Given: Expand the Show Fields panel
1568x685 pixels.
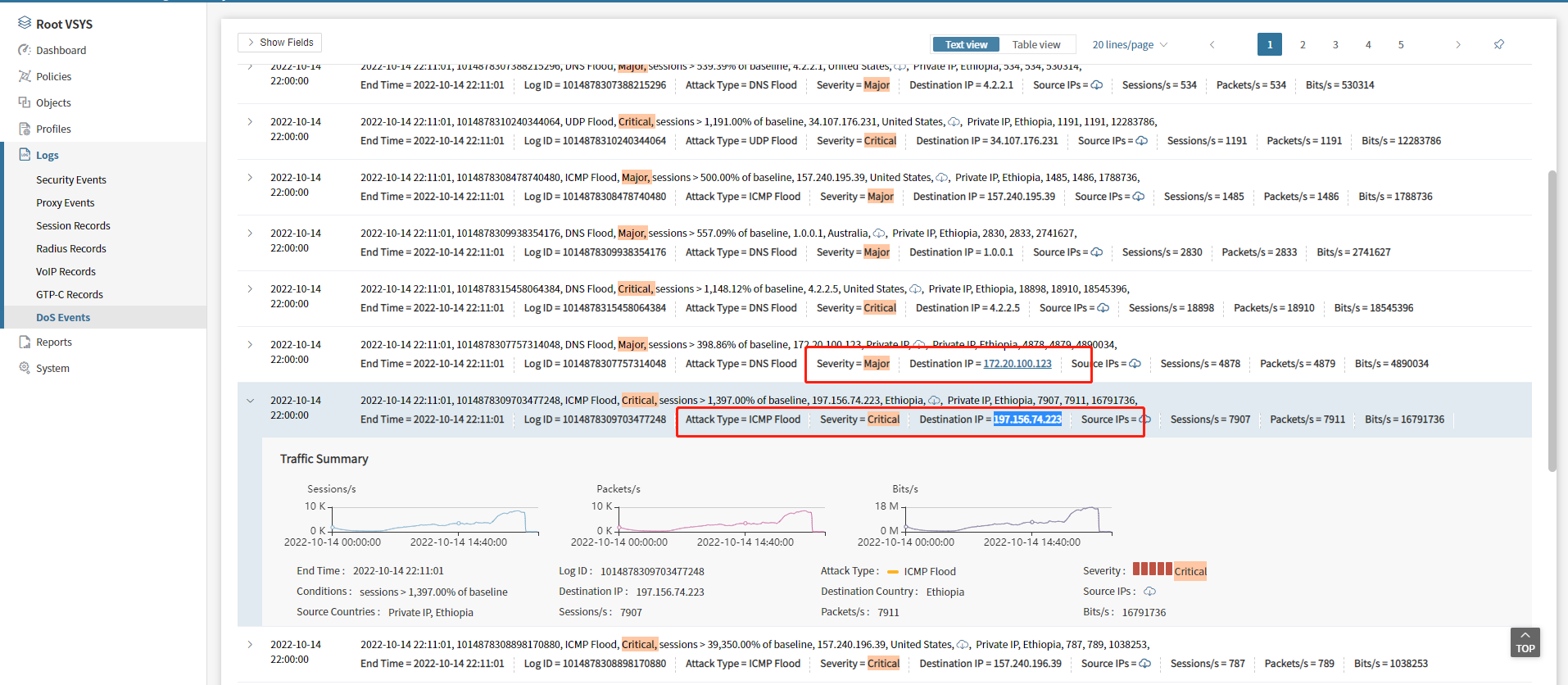Looking at the screenshot, I should 279,43.
